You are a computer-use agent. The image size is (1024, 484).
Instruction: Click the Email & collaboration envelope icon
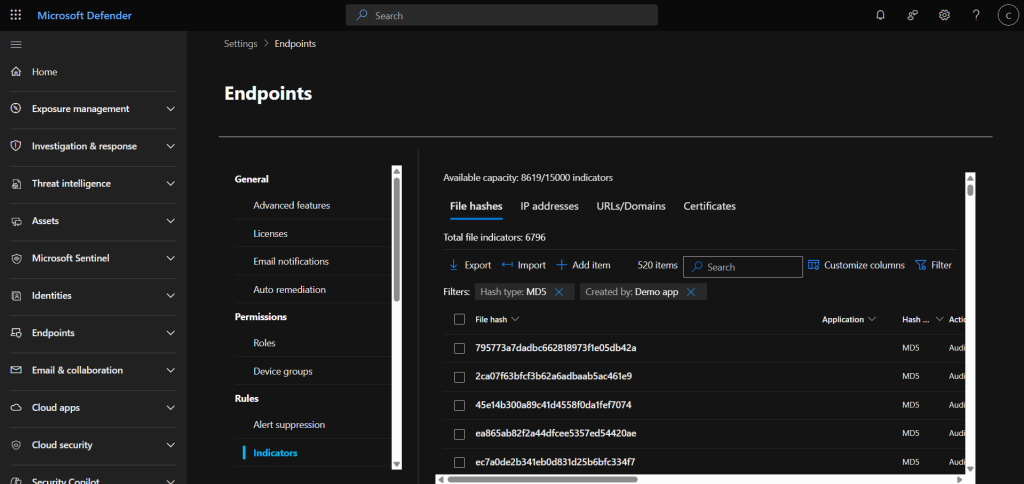[x=17, y=370]
